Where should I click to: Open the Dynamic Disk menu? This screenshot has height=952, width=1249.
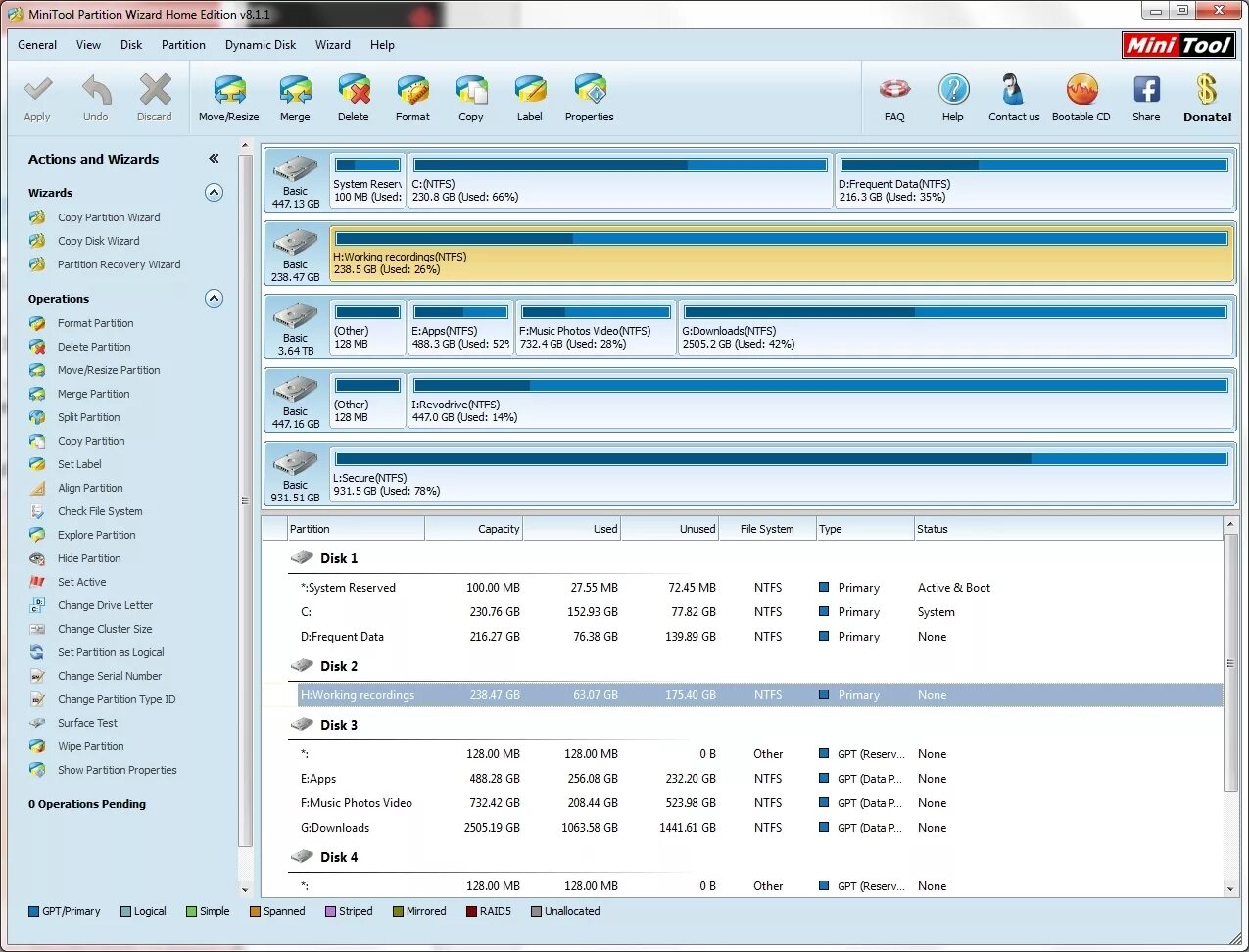261,45
